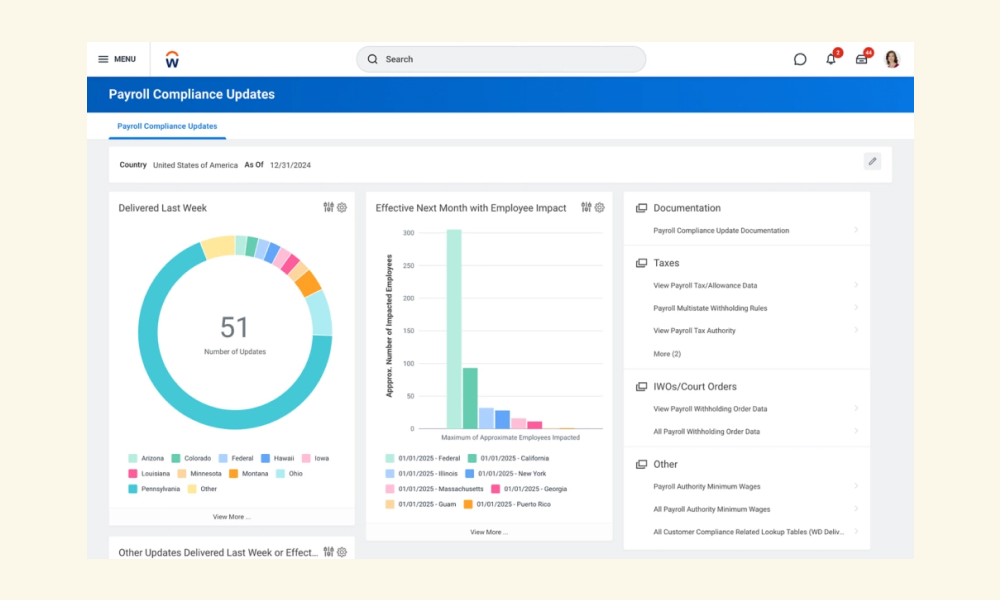Open gear settings on Delivered Last Week
This screenshot has height=600, width=1000.
click(342, 207)
